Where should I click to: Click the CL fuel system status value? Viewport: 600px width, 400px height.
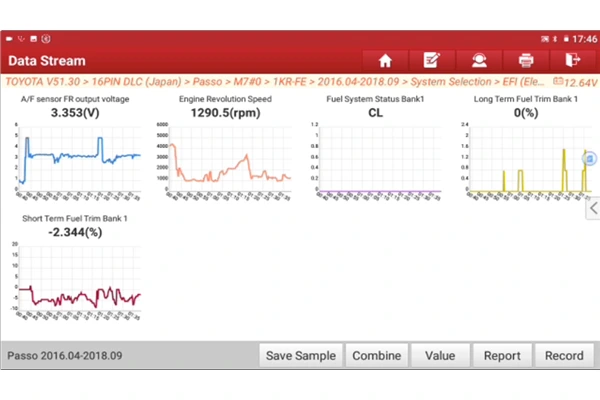(x=375, y=113)
